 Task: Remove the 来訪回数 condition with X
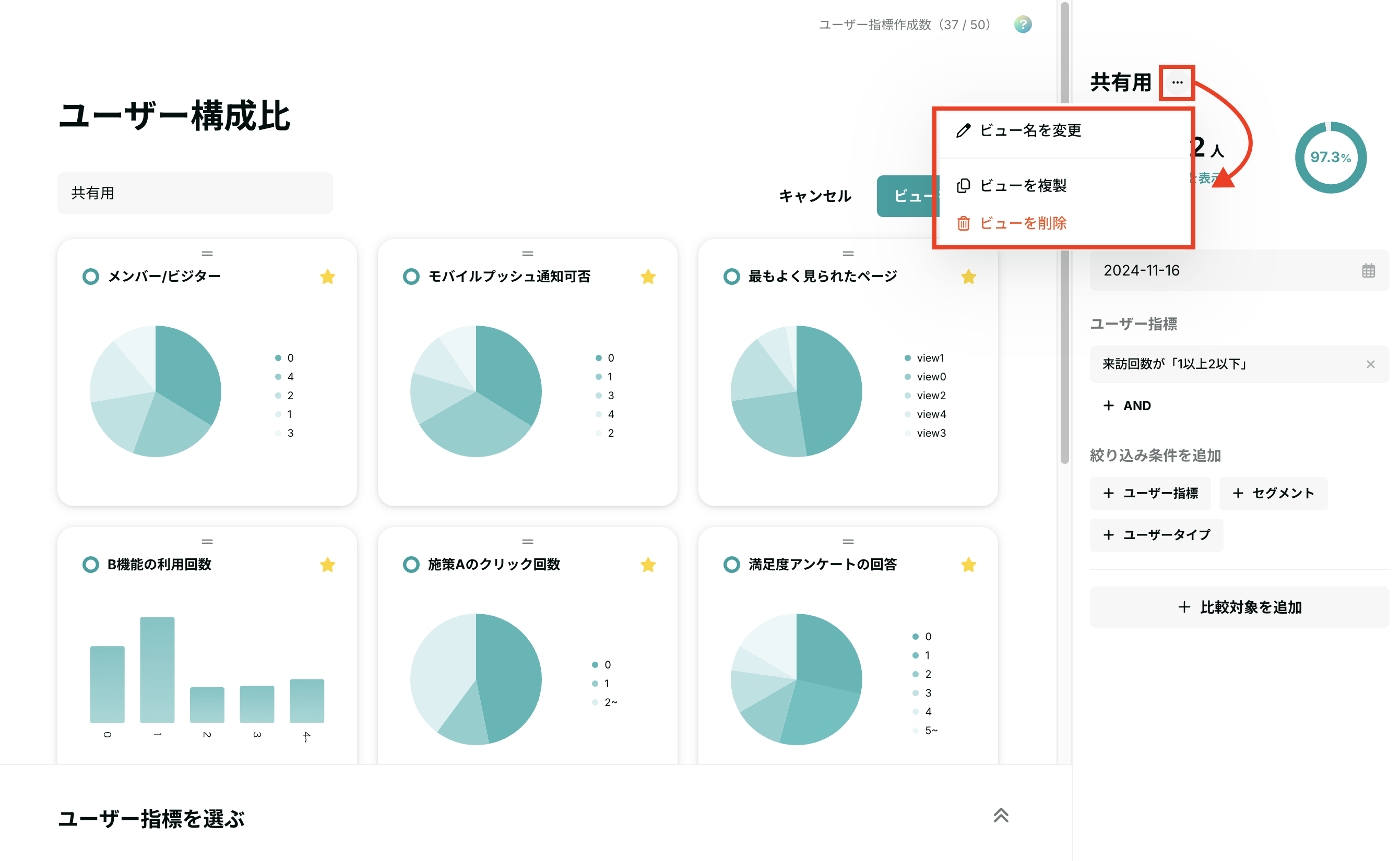pyautogui.click(x=1370, y=364)
